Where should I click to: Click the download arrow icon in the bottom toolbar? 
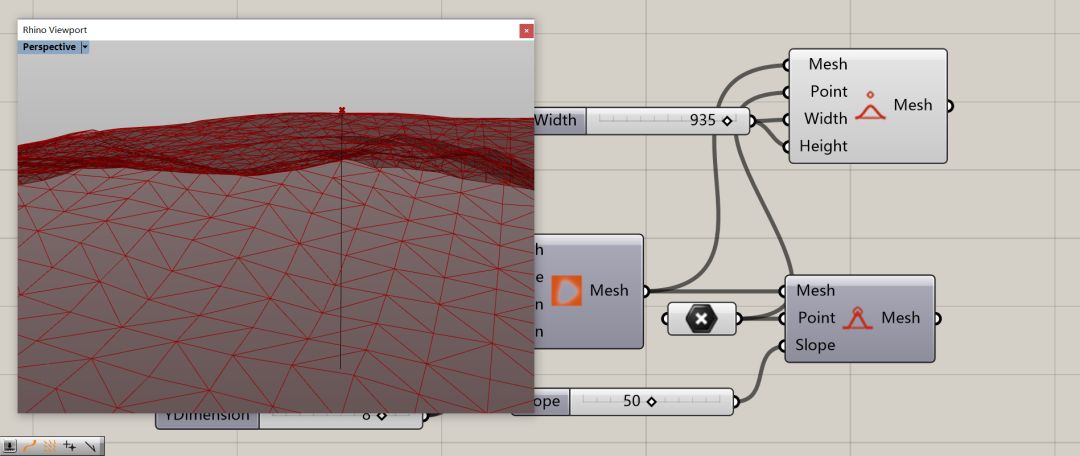10,446
